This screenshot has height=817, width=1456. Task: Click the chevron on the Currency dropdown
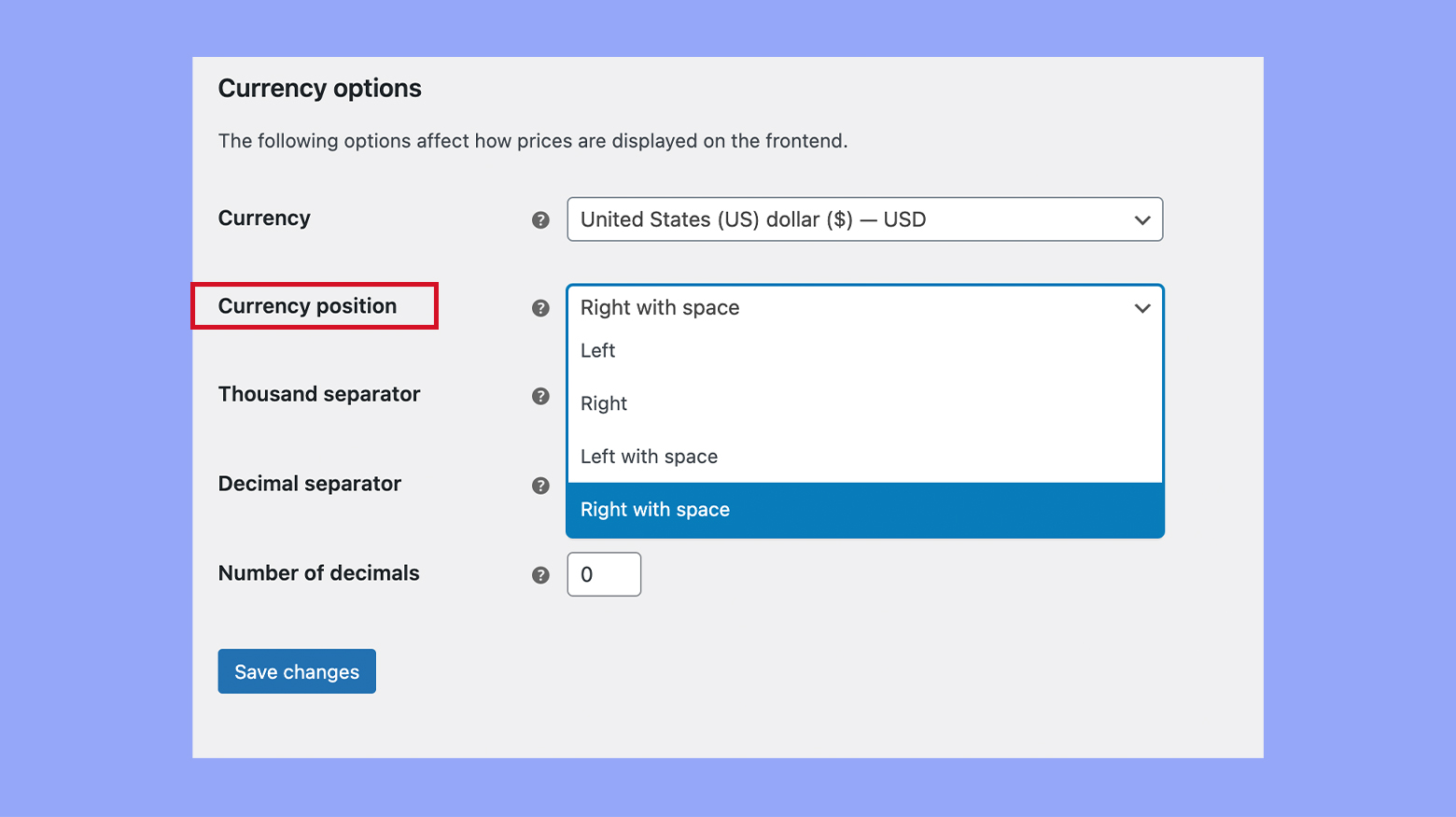tap(1142, 220)
